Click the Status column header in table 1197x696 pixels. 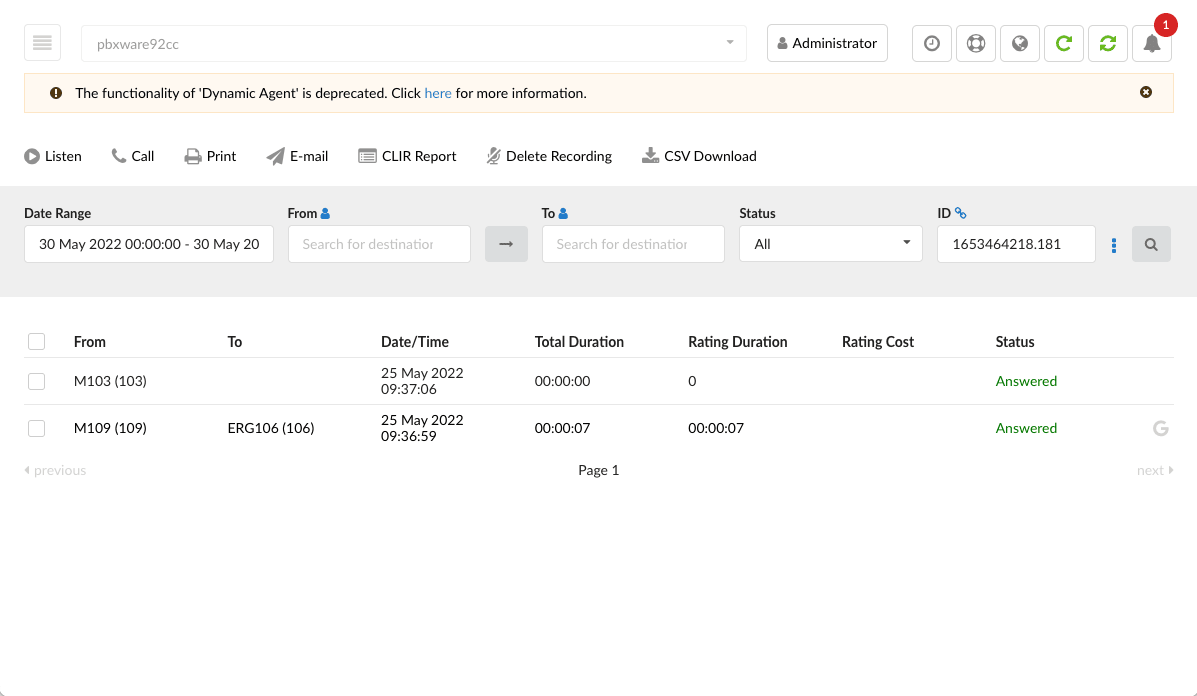tap(1015, 342)
